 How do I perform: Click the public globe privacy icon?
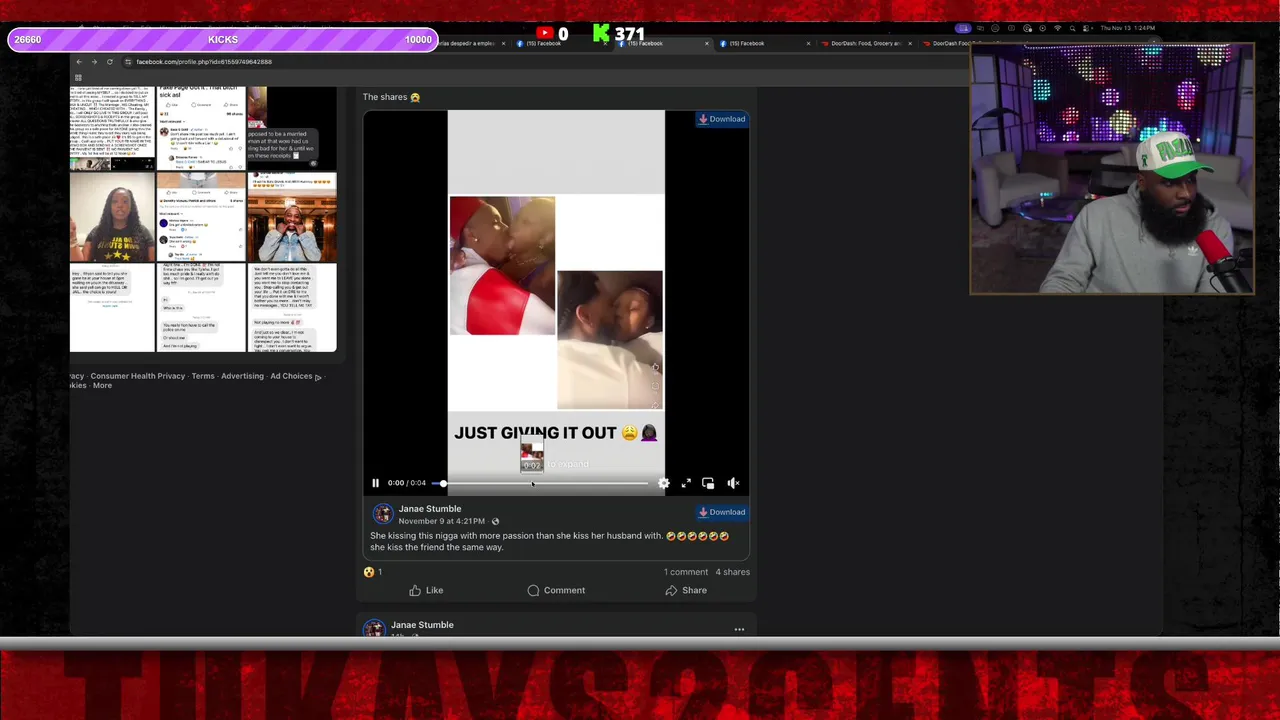click(495, 521)
